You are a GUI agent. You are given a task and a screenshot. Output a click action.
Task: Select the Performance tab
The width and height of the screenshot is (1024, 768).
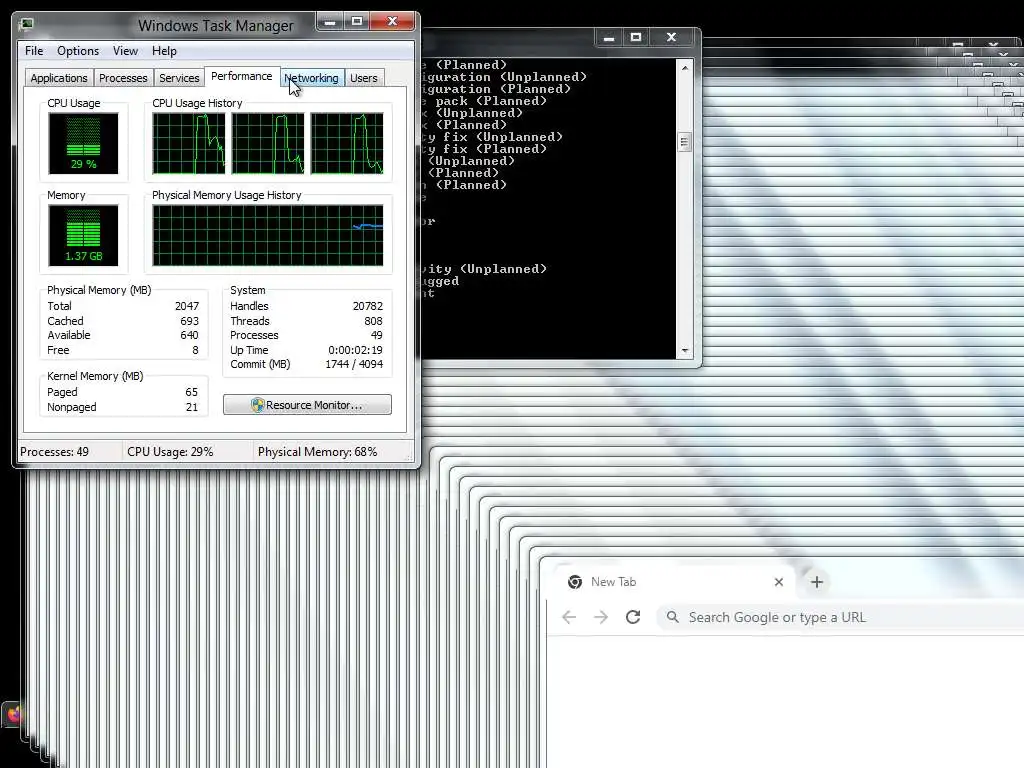click(242, 76)
